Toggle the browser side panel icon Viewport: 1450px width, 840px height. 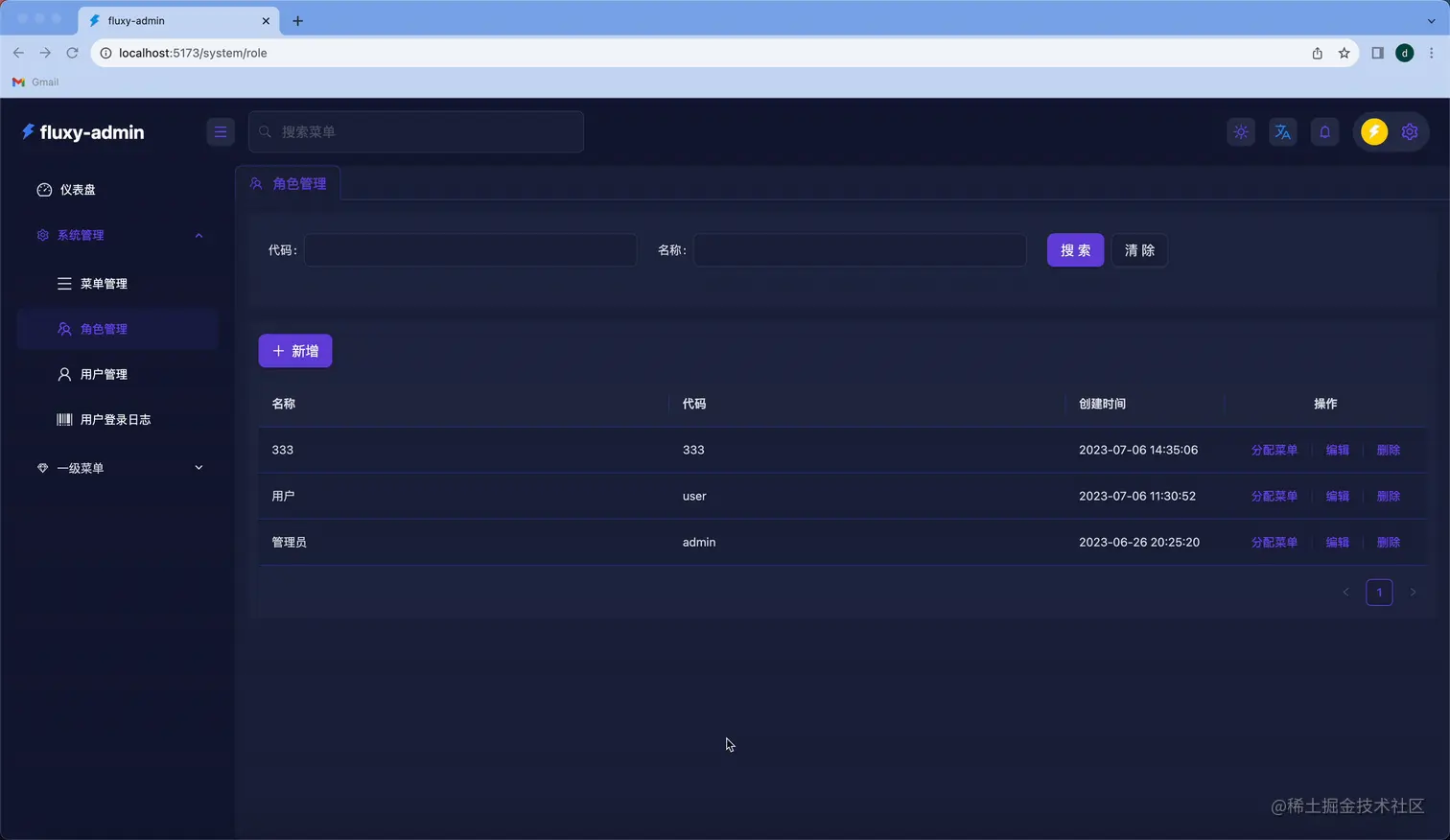click(1378, 53)
